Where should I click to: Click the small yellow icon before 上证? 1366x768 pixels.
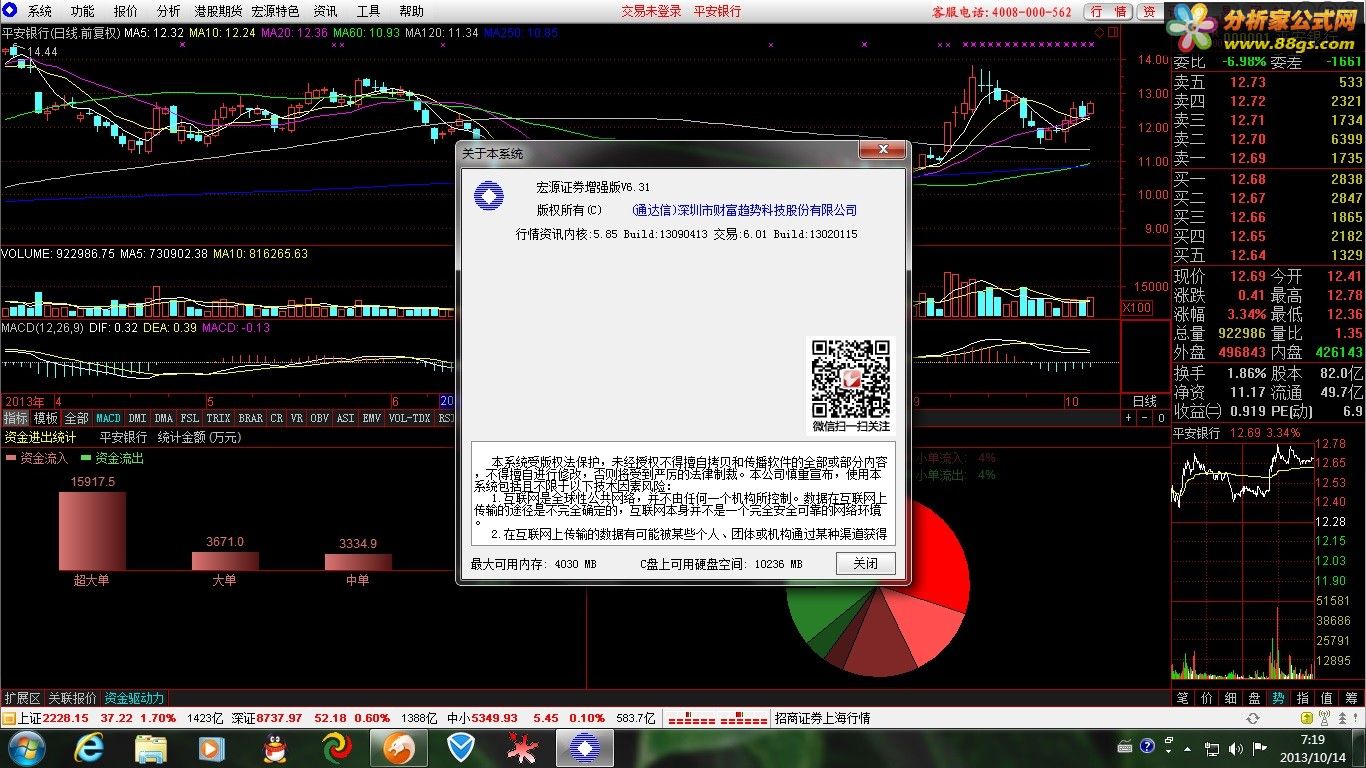pos(8,718)
